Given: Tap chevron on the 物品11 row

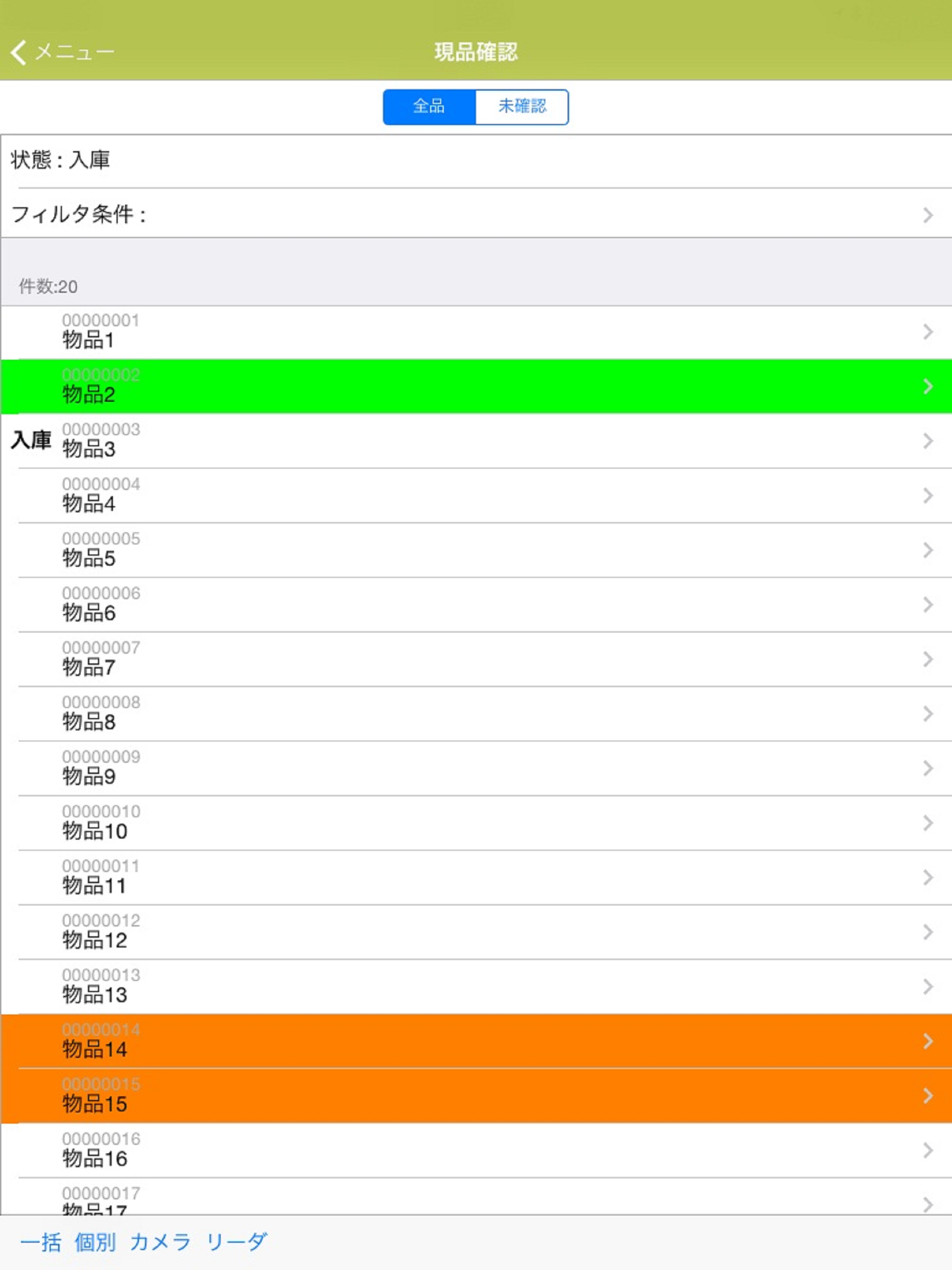Looking at the screenshot, I should (x=928, y=877).
